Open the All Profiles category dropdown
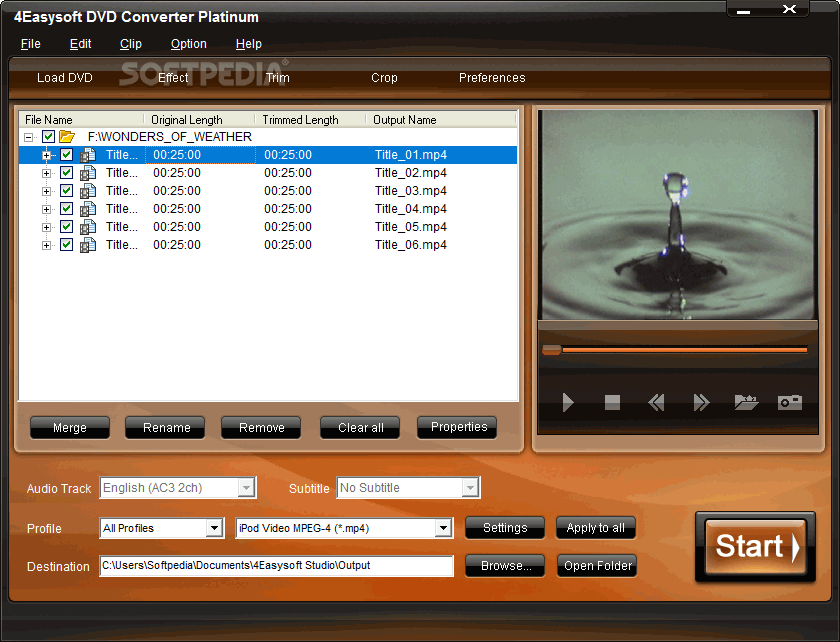Viewport: 840px width, 642px height. 214,528
